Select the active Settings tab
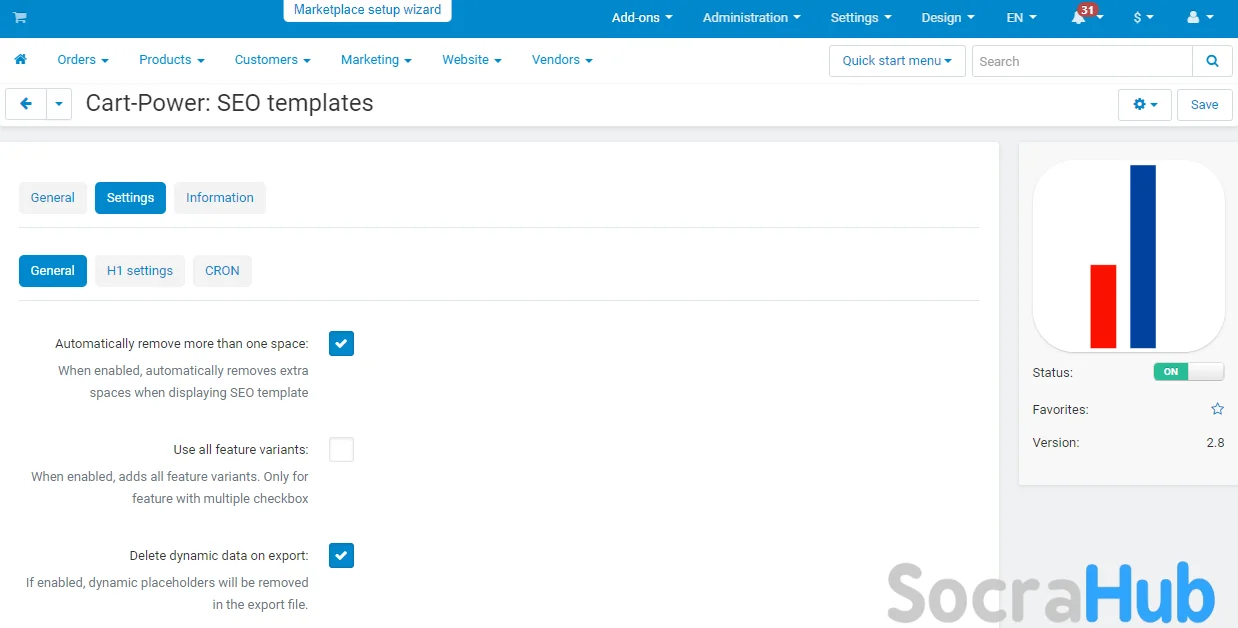This screenshot has width=1238, height=628. pyautogui.click(x=130, y=198)
